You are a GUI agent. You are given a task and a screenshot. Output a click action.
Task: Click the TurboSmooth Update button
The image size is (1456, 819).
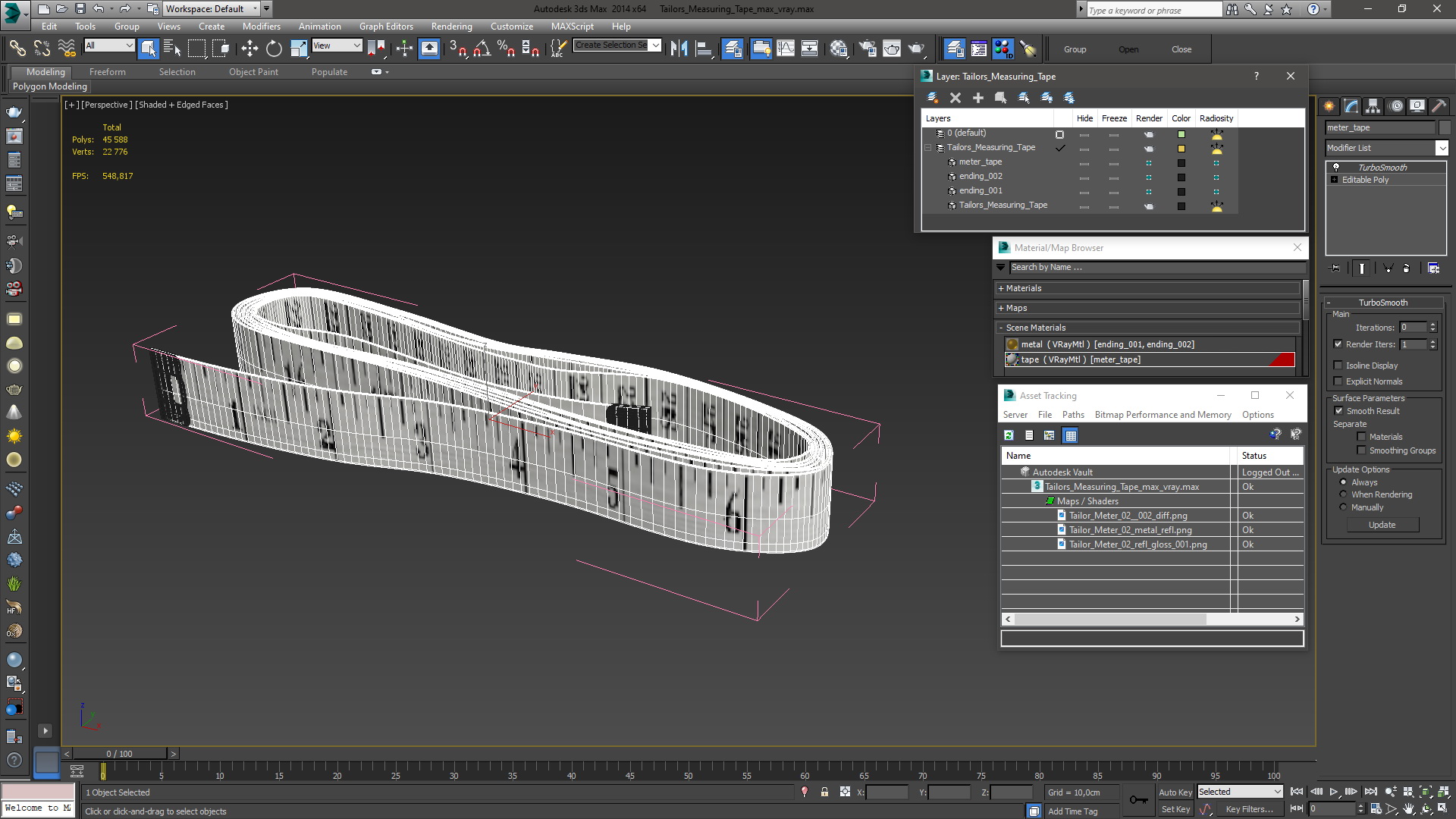click(1382, 525)
